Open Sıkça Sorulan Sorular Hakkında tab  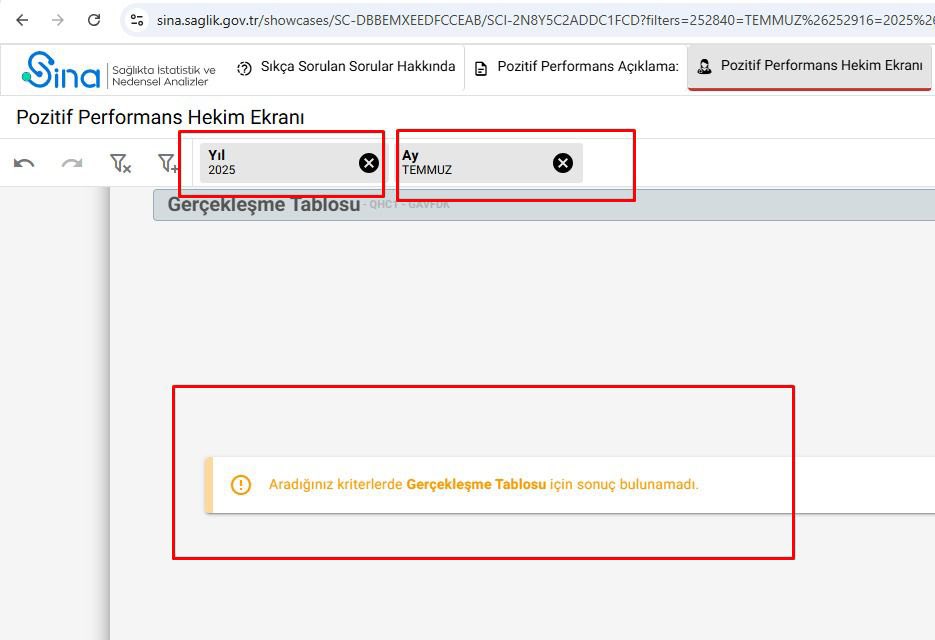[x=346, y=67]
